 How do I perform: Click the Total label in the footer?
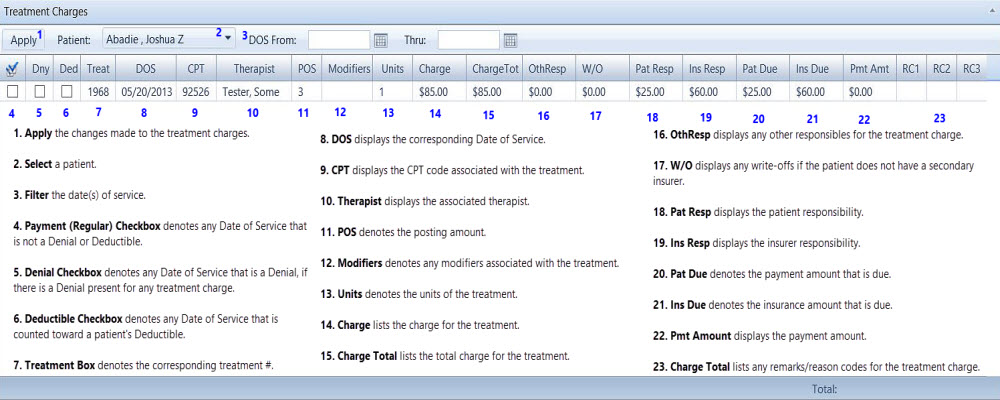pyautogui.click(x=824, y=389)
